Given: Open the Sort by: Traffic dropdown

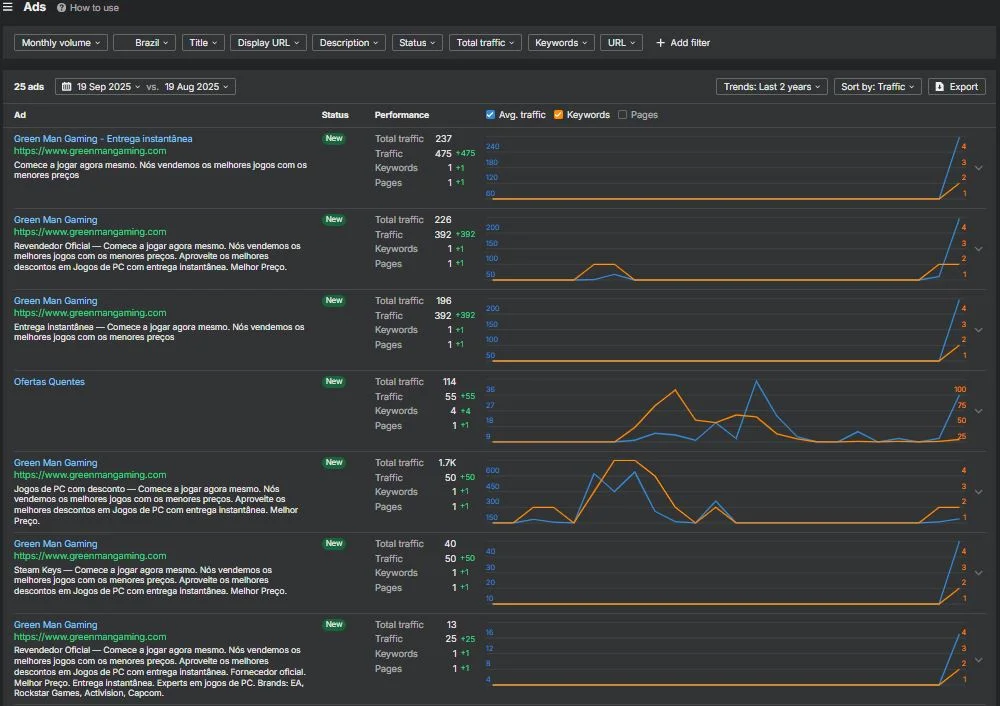Looking at the screenshot, I should tap(878, 87).
